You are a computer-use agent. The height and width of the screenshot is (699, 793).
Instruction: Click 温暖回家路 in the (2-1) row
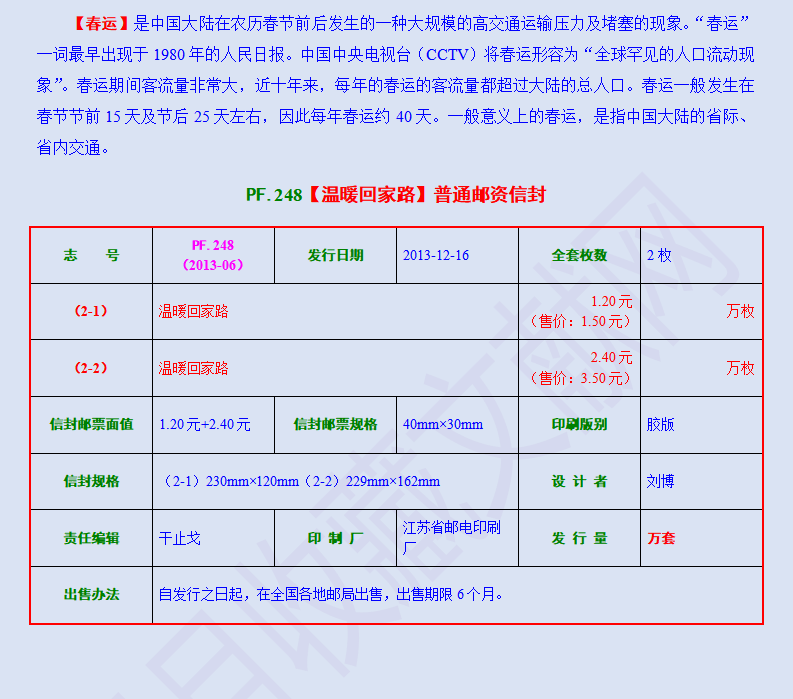193,311
